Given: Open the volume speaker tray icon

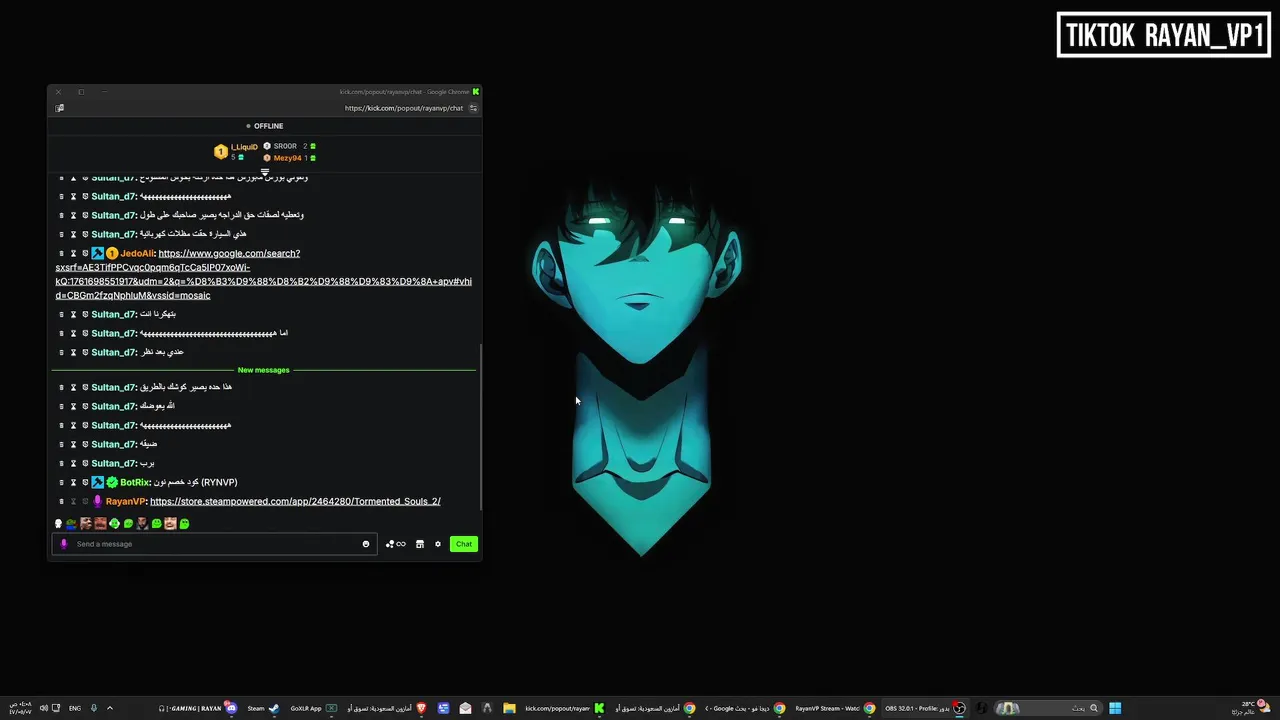Looking at the screenshot, I should [x=43, y=708].
